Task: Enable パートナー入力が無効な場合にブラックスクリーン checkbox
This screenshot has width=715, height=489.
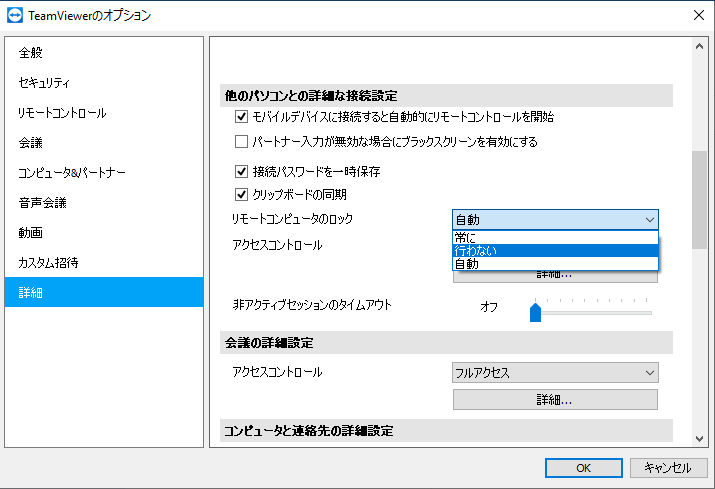Action: (241, 141)
